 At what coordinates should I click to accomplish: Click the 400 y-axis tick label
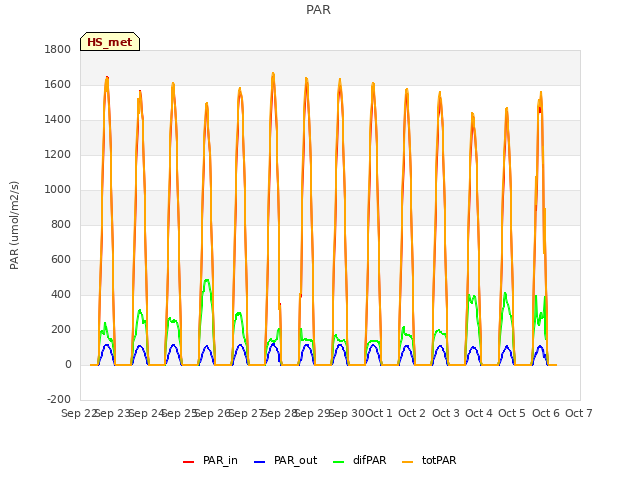point(61,295)
